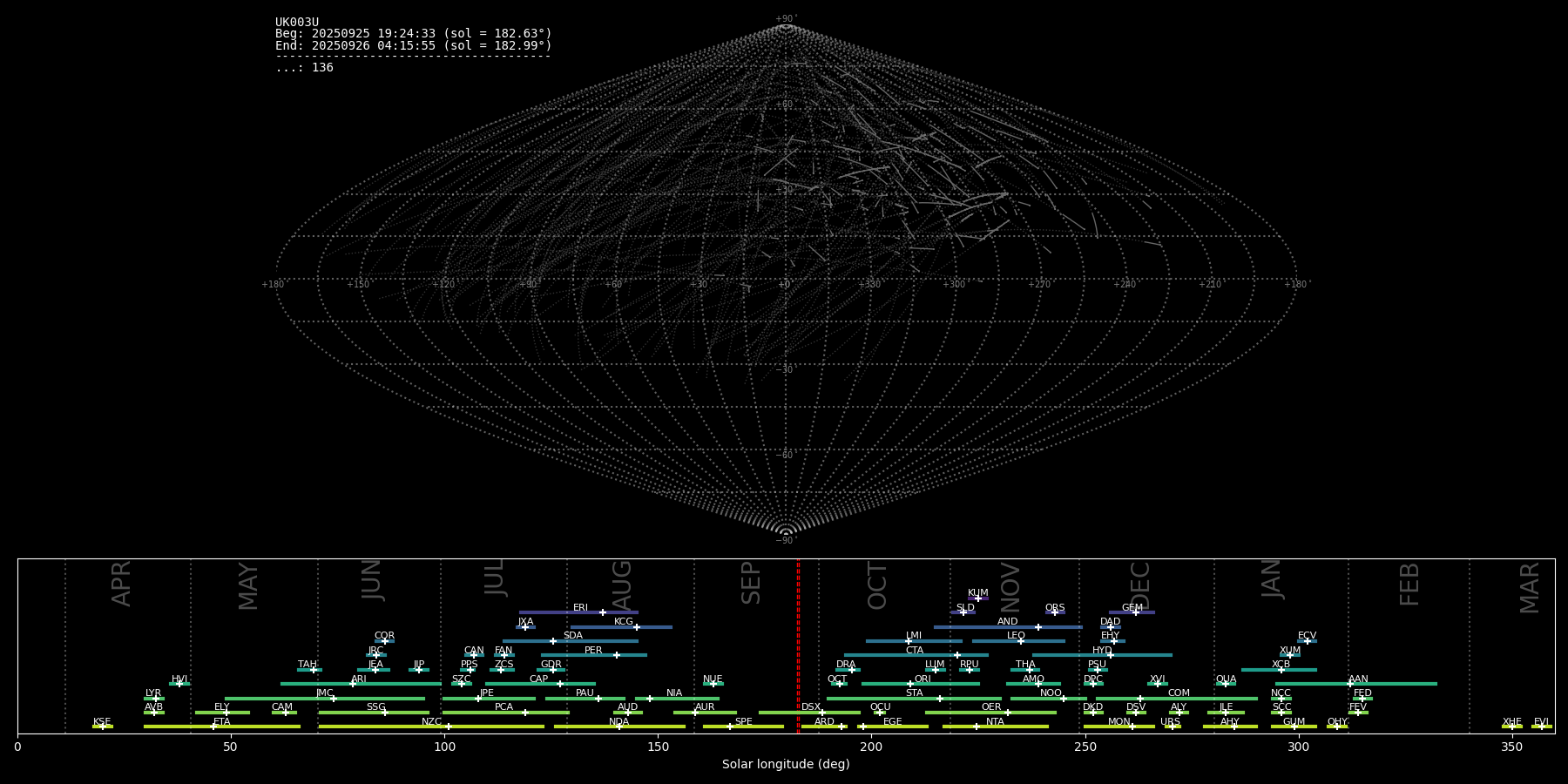This screenshot has height=784, width=1568.
Task: Click the SEP month label
Action: pos(751,584)
